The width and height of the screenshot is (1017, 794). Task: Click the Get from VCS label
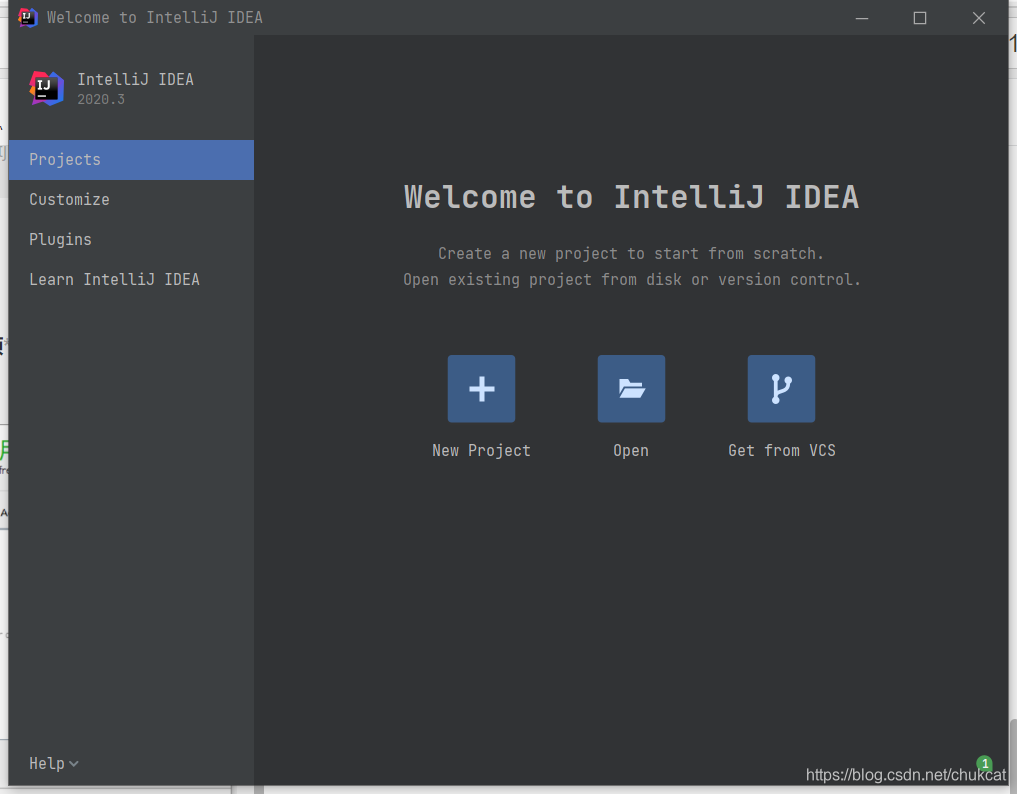click(782, 451)
